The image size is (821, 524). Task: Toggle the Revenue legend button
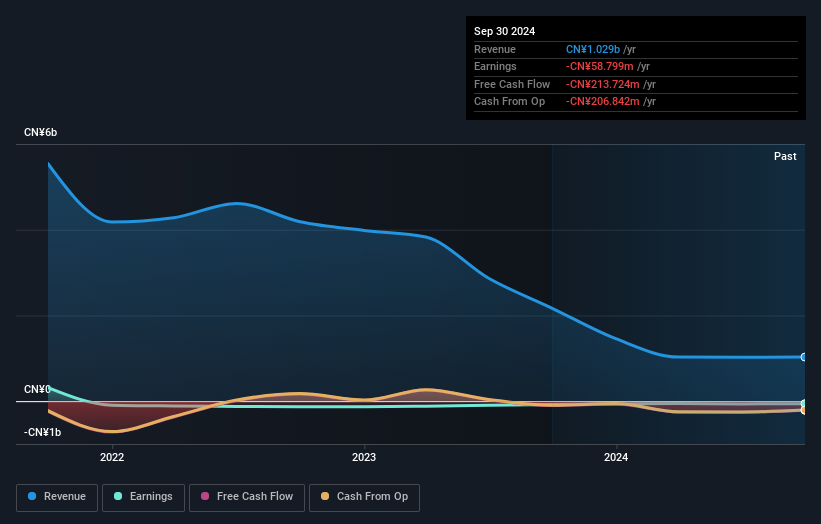point(57,497)
